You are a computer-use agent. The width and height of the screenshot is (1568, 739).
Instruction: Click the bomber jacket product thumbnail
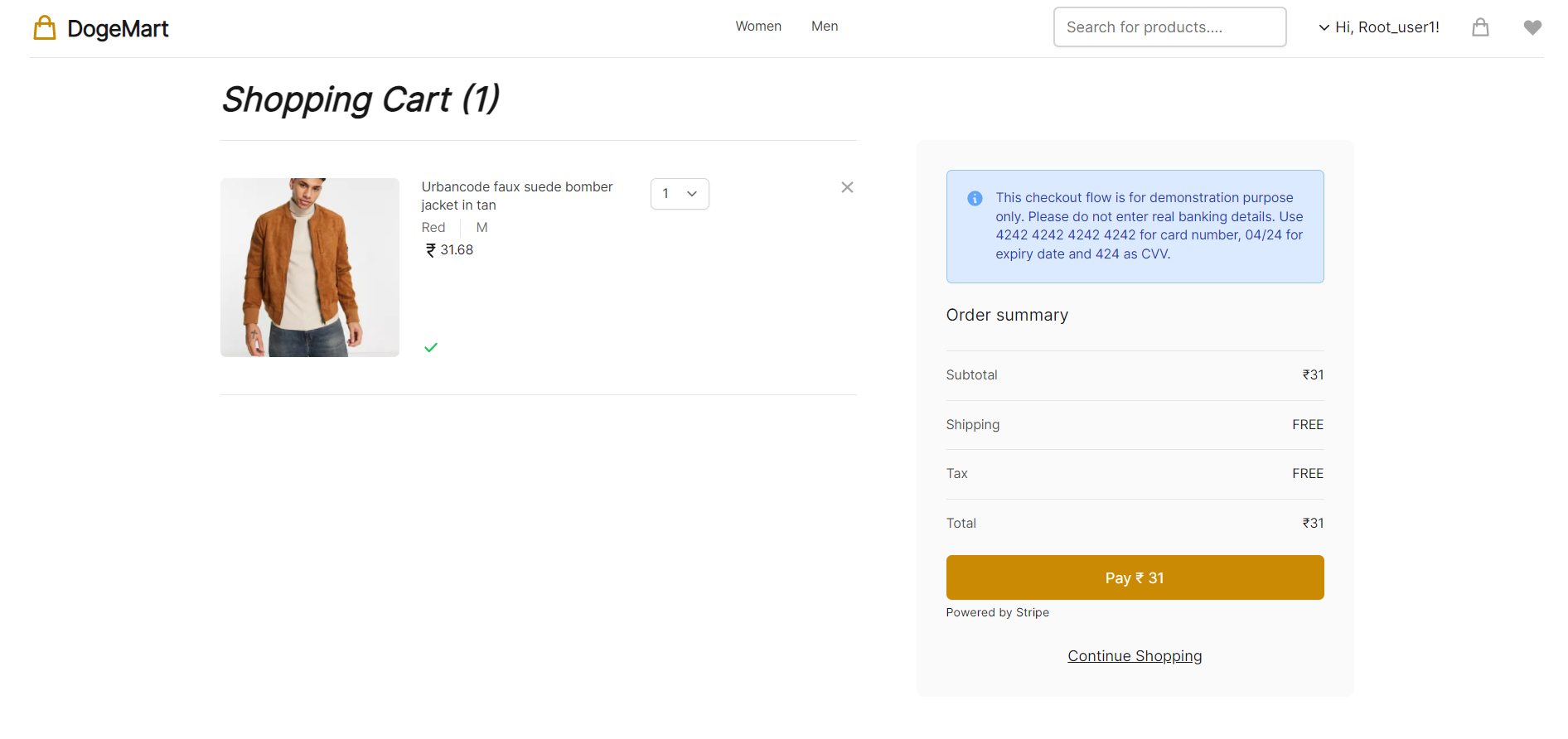(310, 268)
